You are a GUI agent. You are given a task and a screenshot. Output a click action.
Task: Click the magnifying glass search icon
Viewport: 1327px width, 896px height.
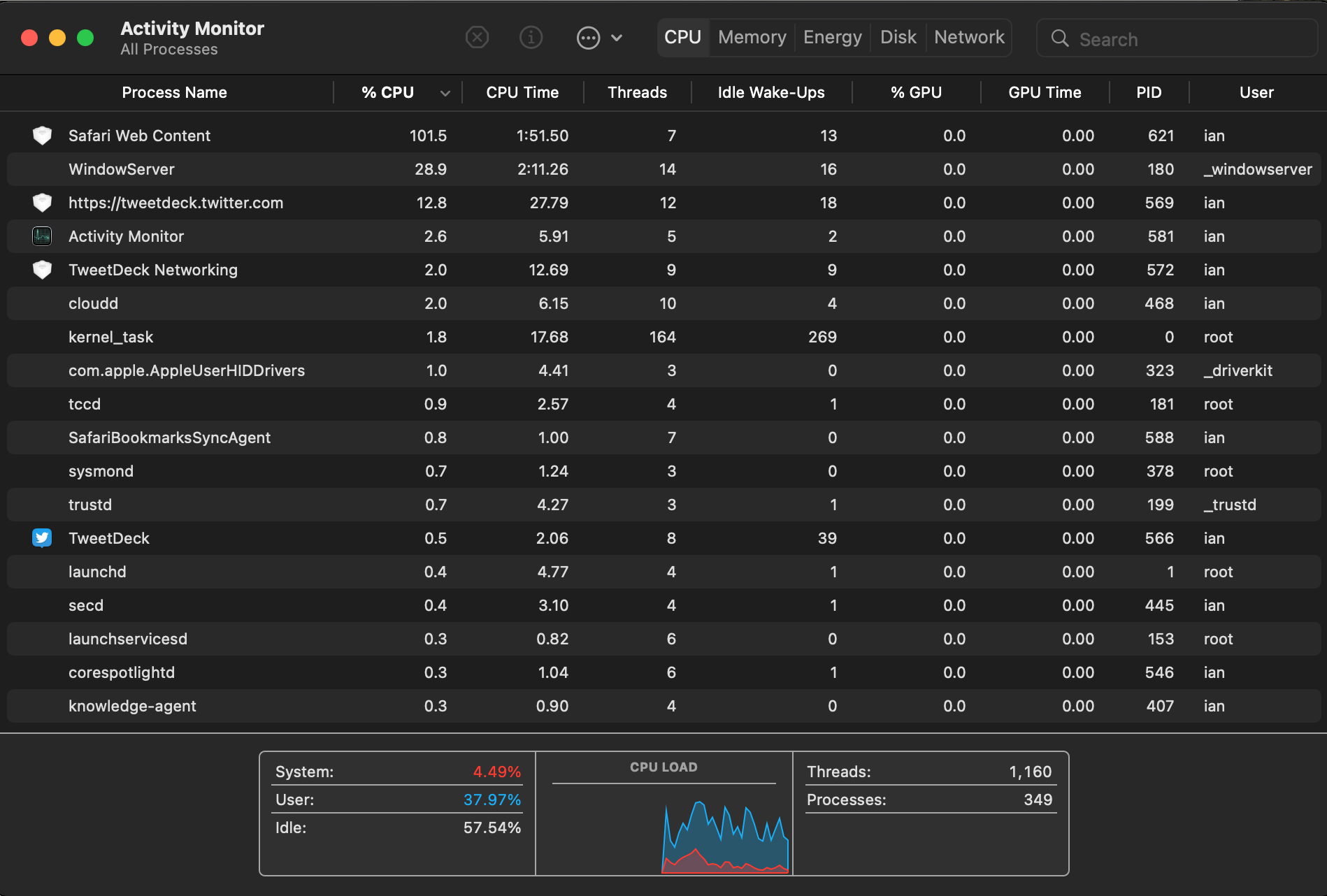point(1060,38)
